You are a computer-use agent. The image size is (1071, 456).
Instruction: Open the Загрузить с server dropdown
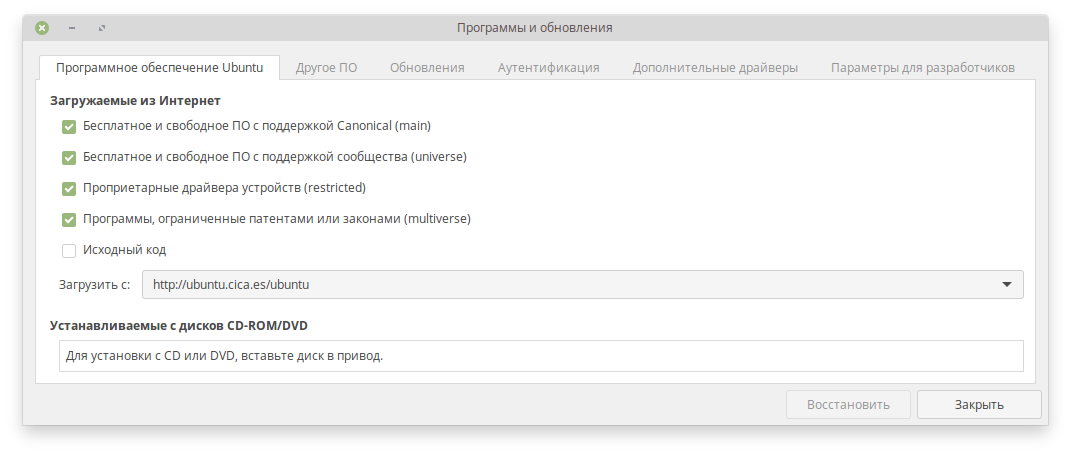pyautogui.click(x=583, y=285)
